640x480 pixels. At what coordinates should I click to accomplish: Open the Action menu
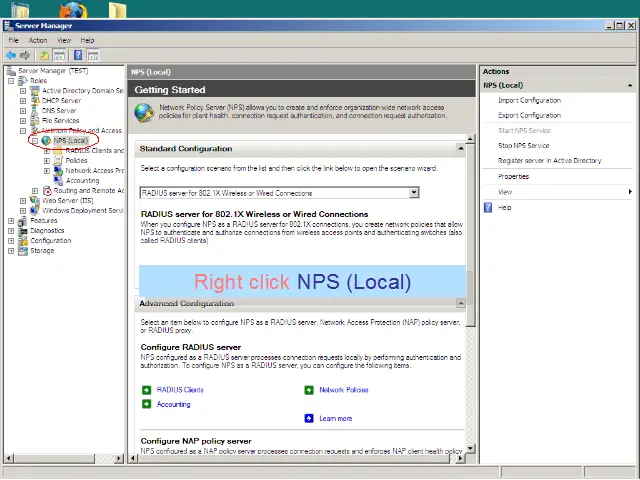[38, 40]
